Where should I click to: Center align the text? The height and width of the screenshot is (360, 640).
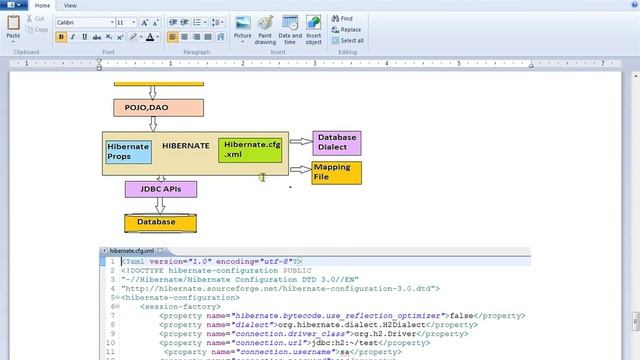point(184,37)
